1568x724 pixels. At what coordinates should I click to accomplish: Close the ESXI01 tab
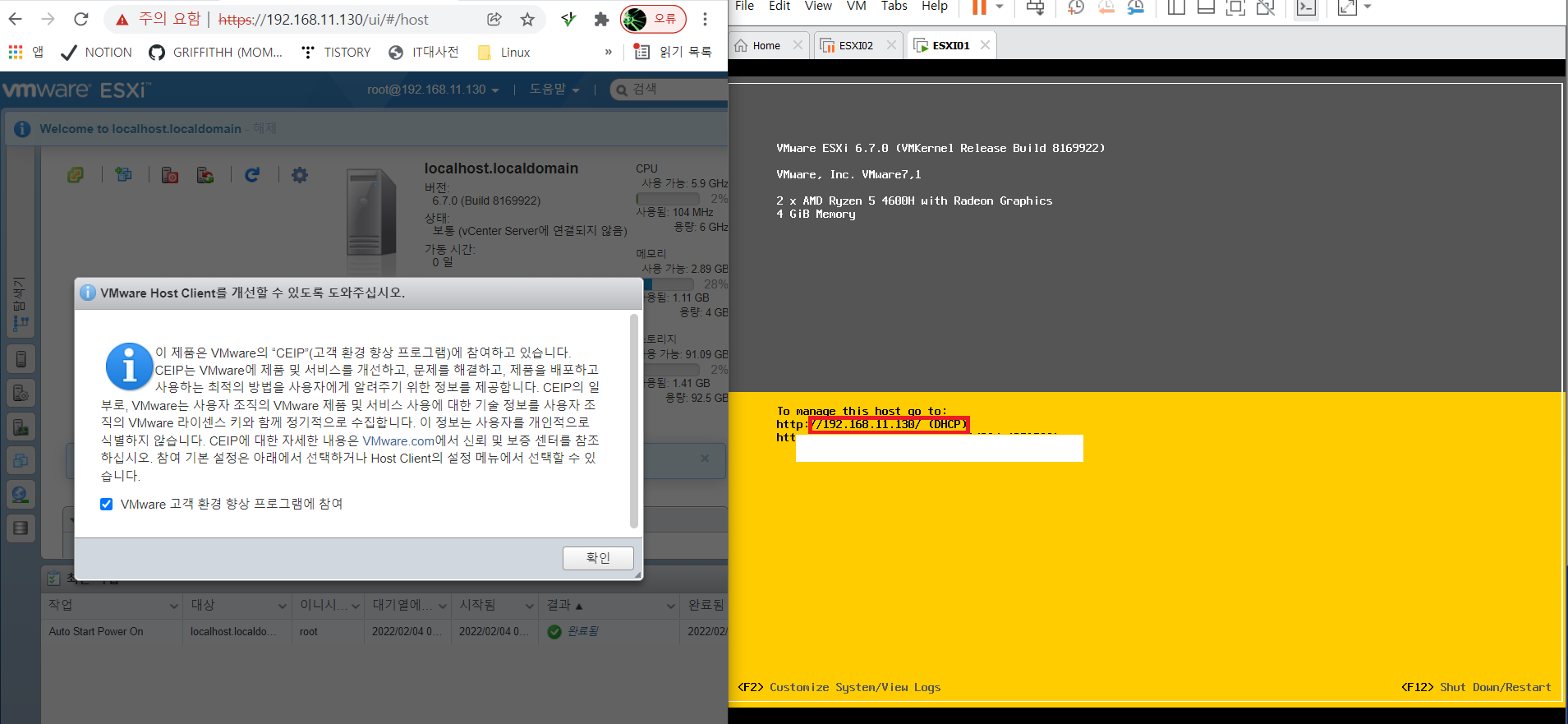click(985, 45)
